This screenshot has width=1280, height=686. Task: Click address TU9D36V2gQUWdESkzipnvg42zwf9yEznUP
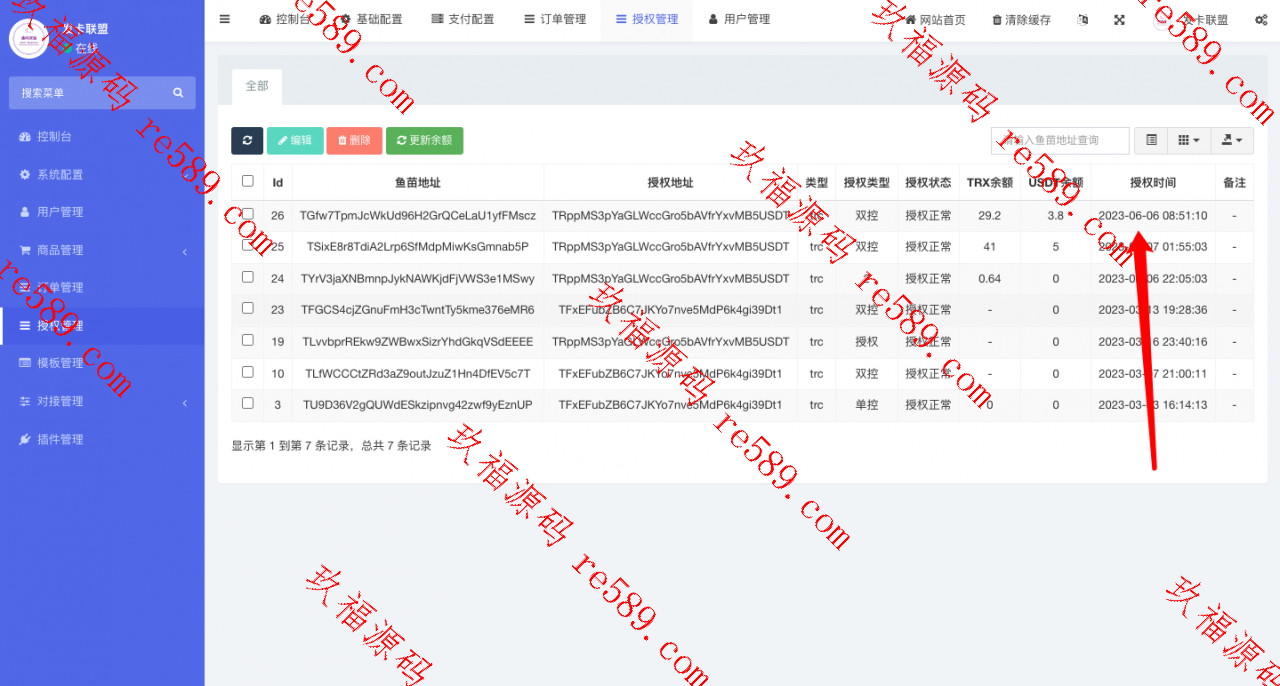coord(418,406)
